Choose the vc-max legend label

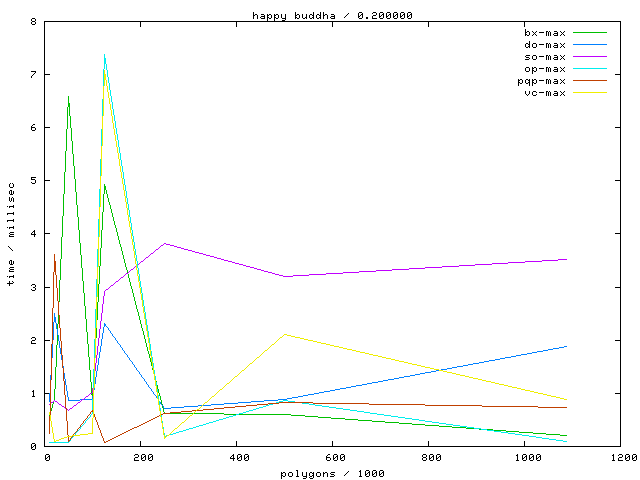pos(544,93)
